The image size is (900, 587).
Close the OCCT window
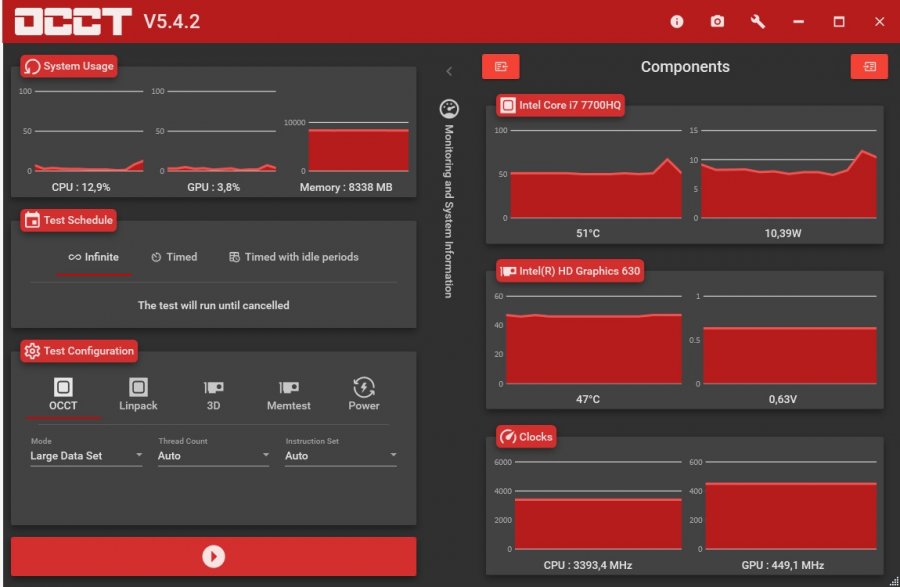pyautogui.click(x=879, y=22)
